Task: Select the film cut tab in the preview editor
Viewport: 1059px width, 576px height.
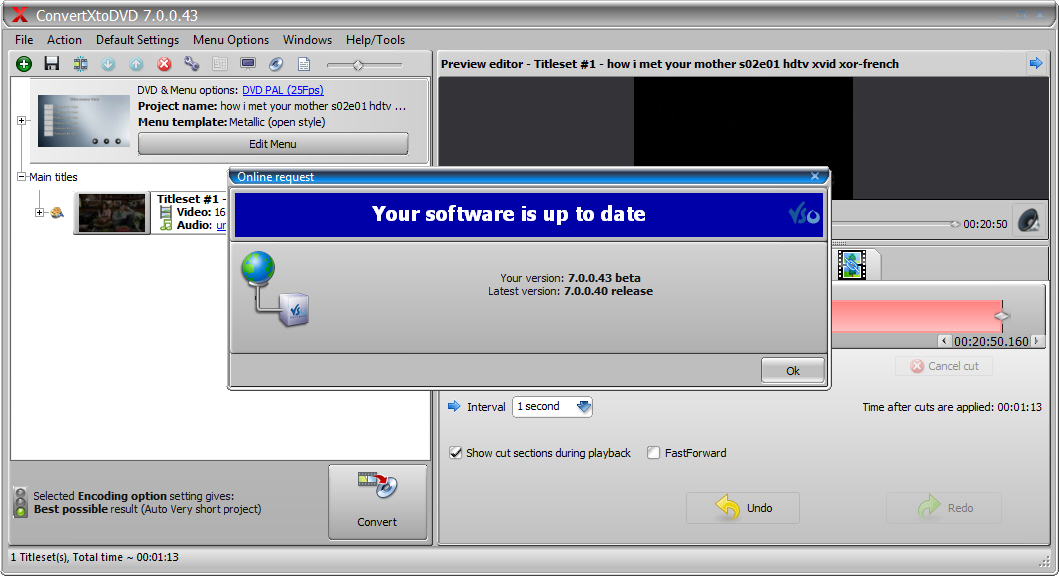Action: (x=852, y=264)
